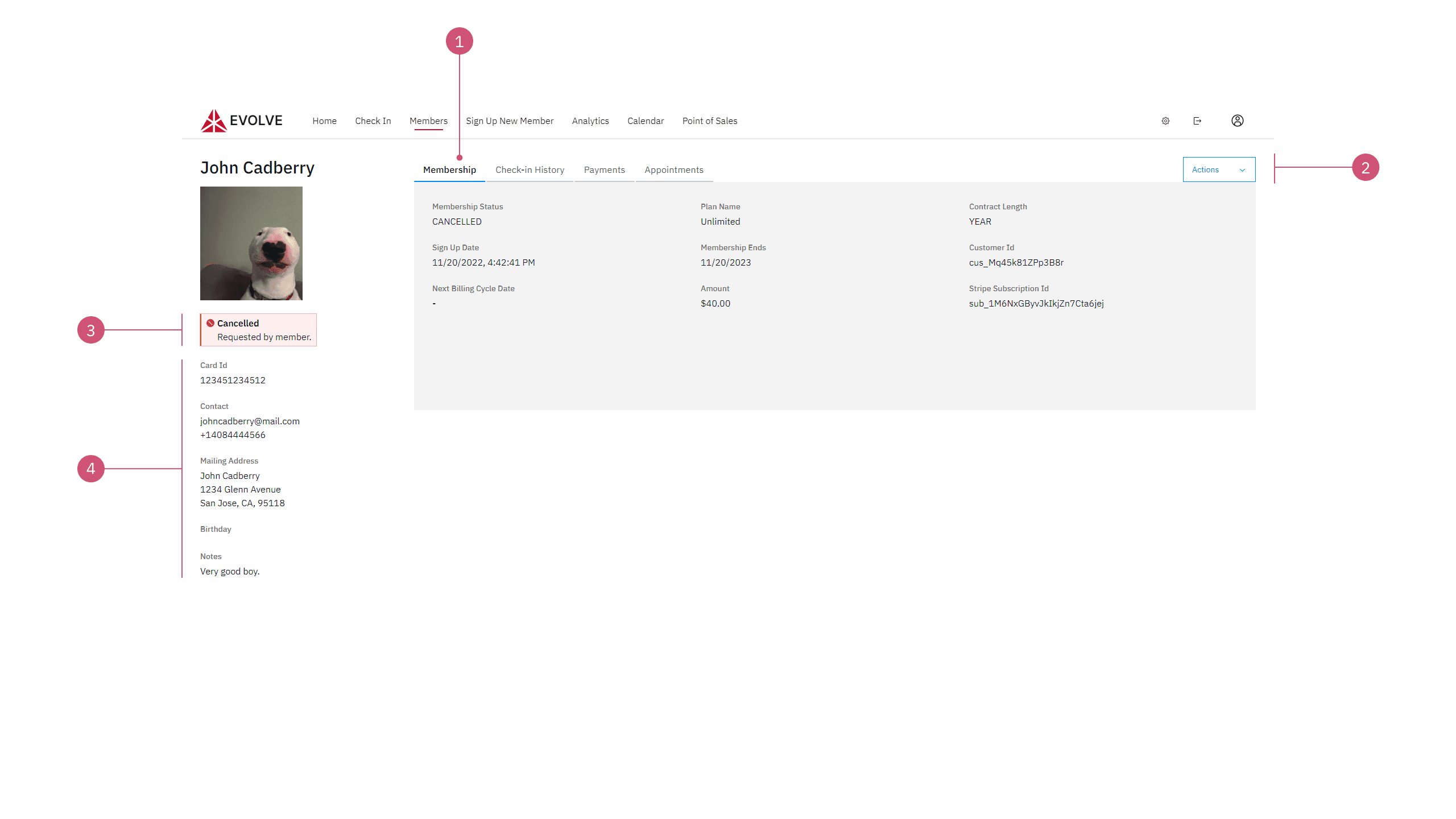The width and height of the screenshot is (1456, 819).
Task: Navigate to Members menu item
Action: tap(428, 121)
